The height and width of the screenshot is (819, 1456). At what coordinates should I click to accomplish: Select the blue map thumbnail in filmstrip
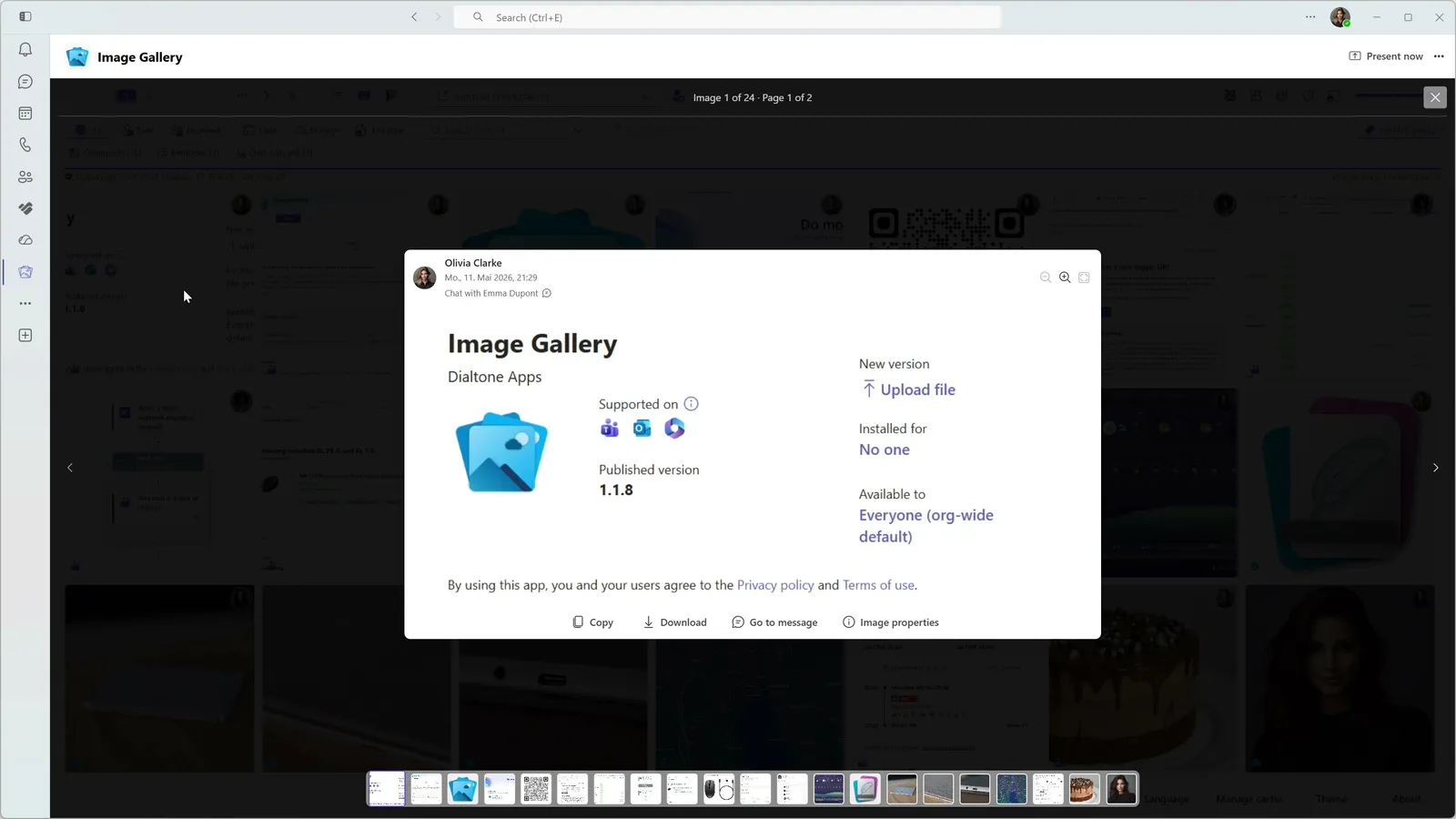1011,789
